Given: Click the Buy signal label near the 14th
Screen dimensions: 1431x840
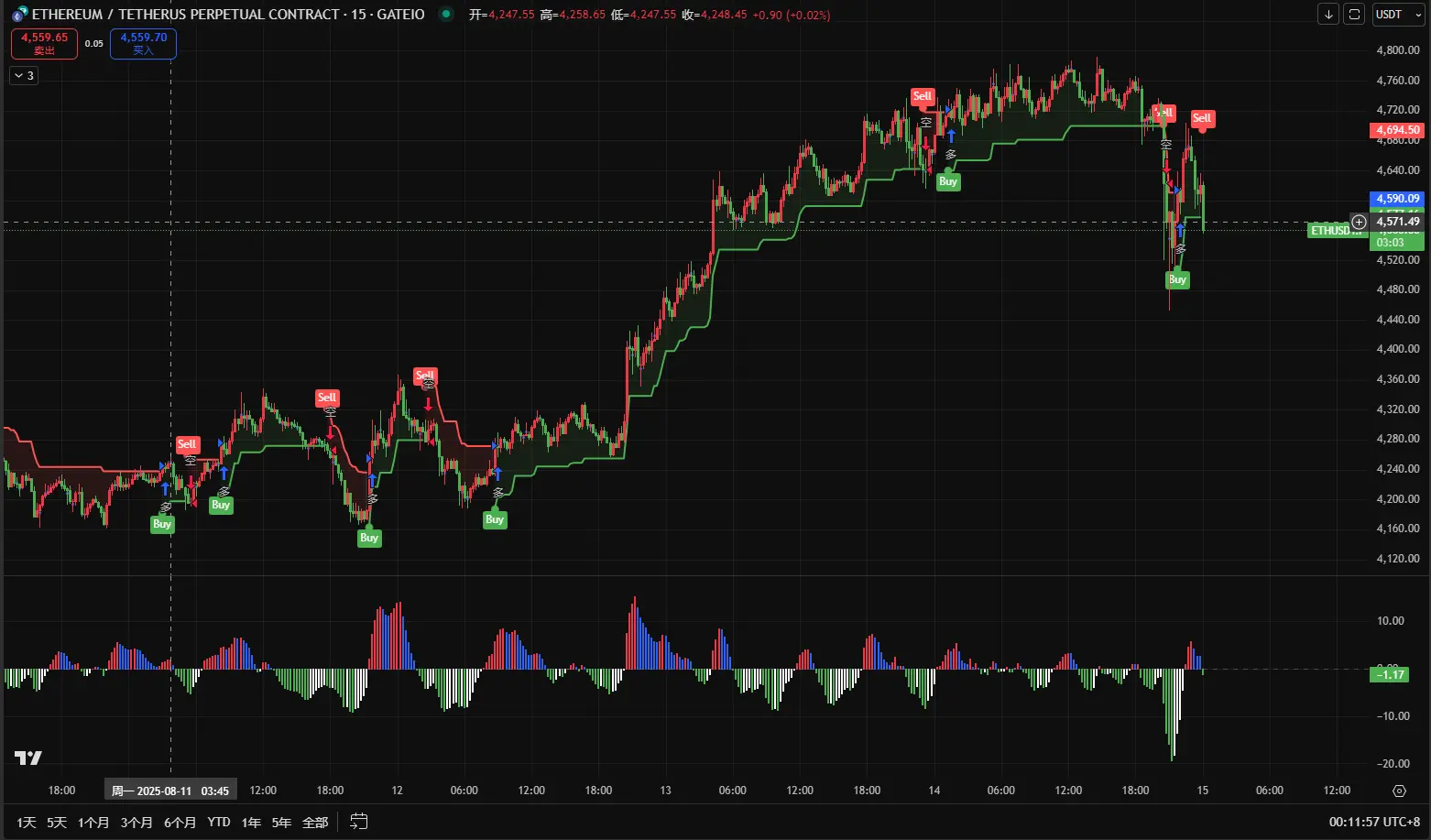Looking at the screenshot, I should 948,181.
